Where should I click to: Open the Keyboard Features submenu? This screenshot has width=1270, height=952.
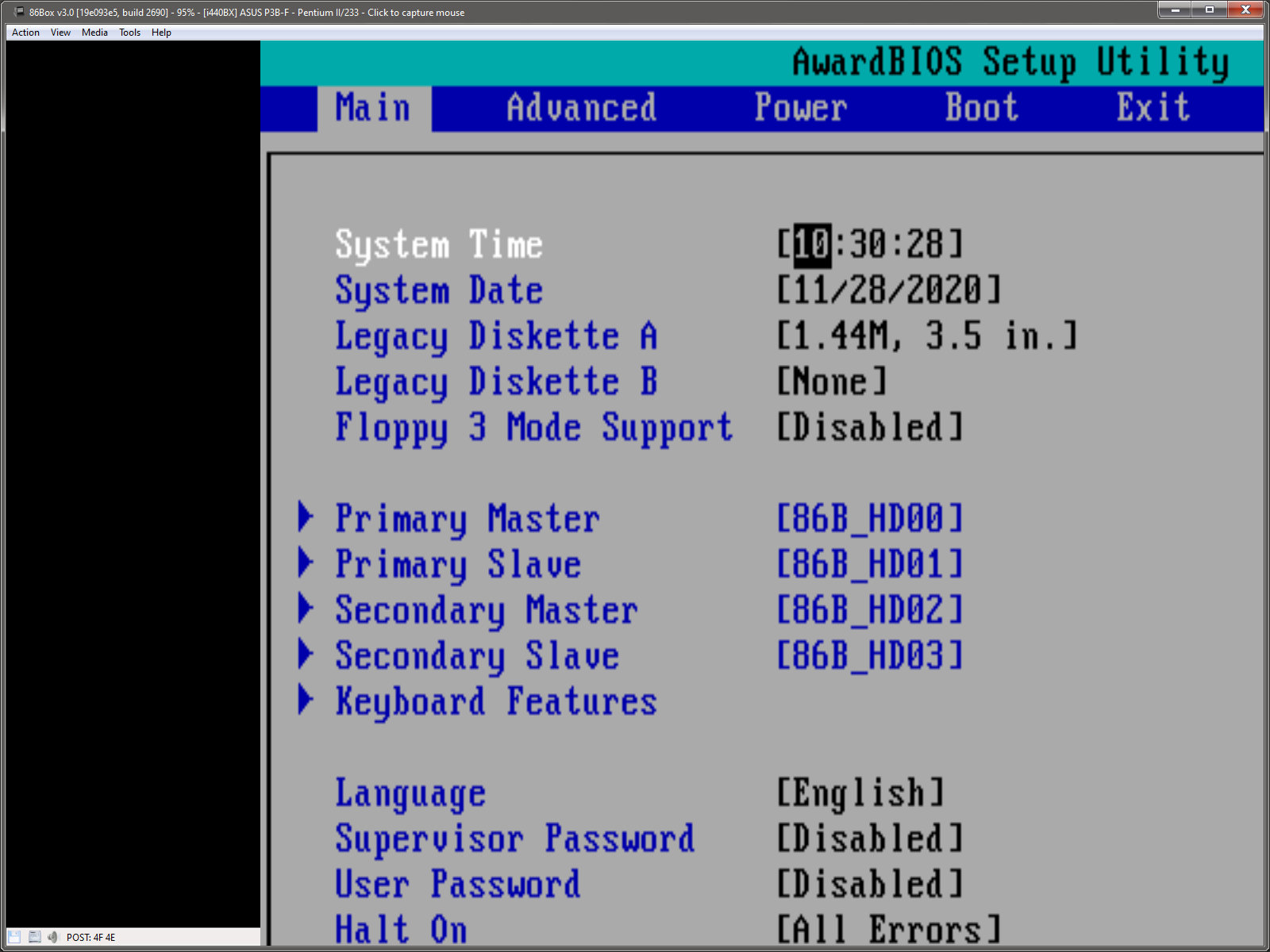tap(495, 701)
